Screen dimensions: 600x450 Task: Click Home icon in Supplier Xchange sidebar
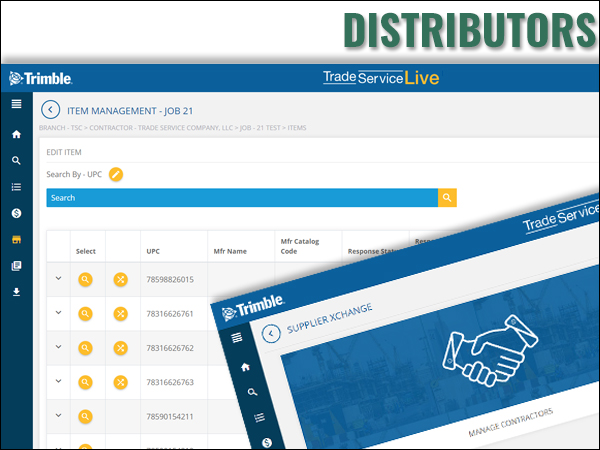pos(245,367)
